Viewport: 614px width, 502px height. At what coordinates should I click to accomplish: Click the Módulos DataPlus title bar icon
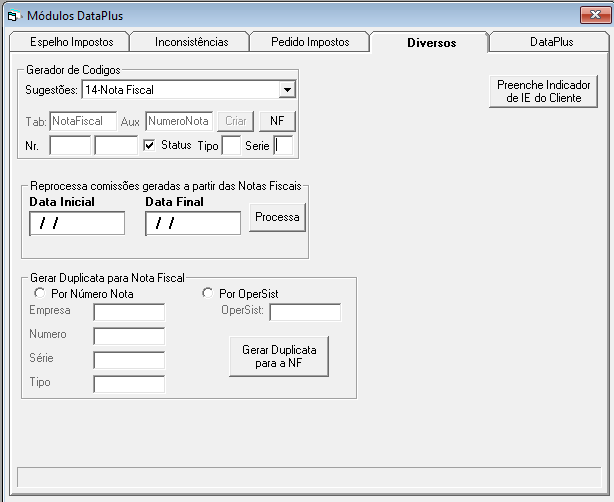(x=13, y=16)
